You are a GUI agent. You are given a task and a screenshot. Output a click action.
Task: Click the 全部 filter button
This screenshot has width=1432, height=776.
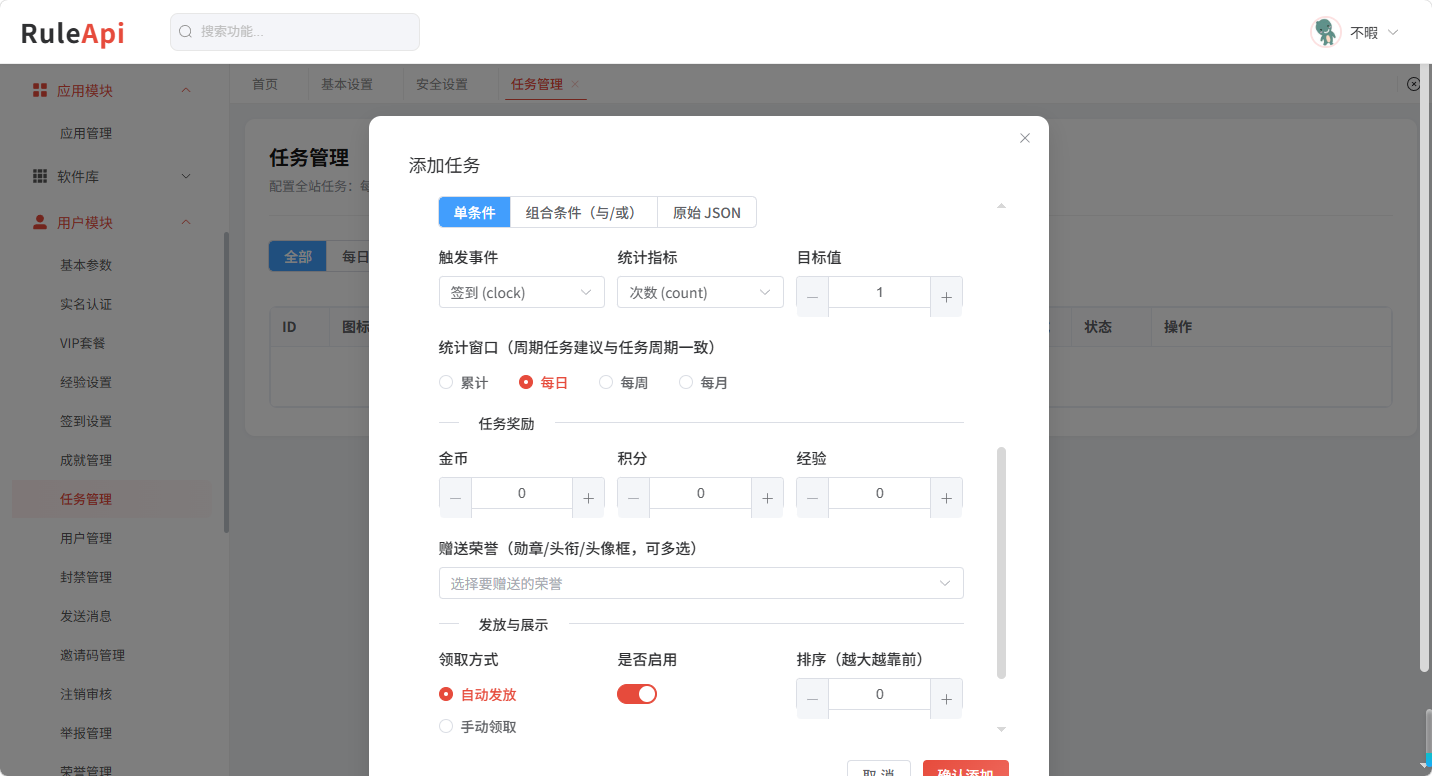tap(298, 256)
